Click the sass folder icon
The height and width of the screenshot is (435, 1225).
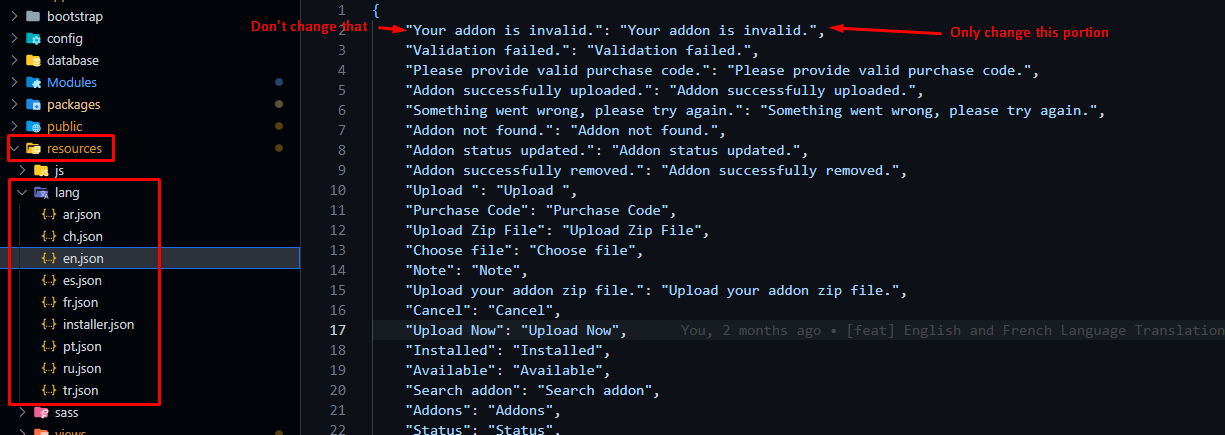[41, 412]
